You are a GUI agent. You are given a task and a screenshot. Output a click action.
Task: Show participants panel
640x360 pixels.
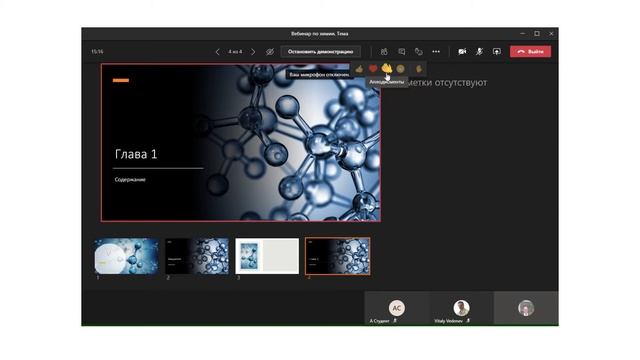point(384,52)
